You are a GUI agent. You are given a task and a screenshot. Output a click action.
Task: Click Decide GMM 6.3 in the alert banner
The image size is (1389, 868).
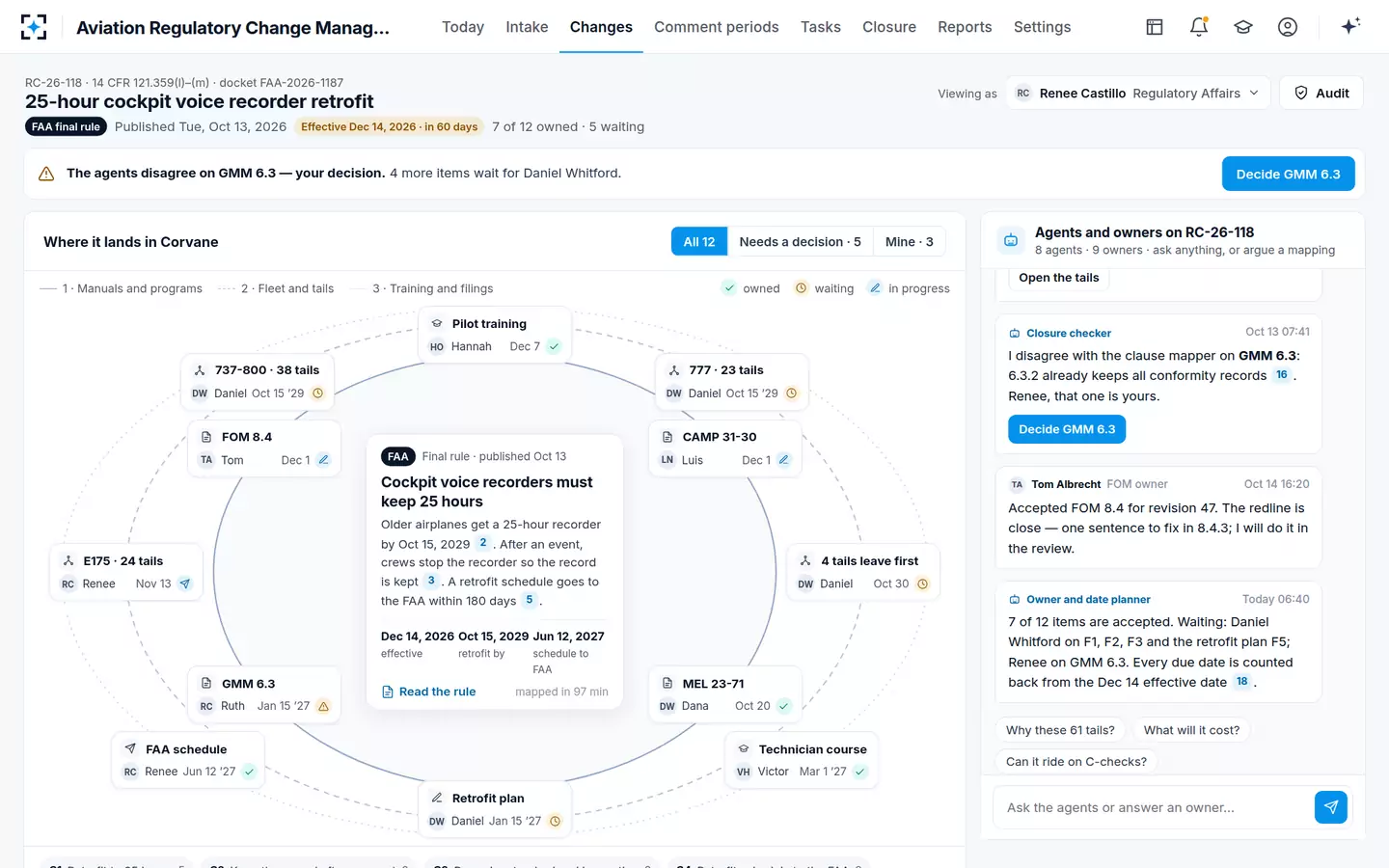pyautogui.click(x=1289, y=174)
